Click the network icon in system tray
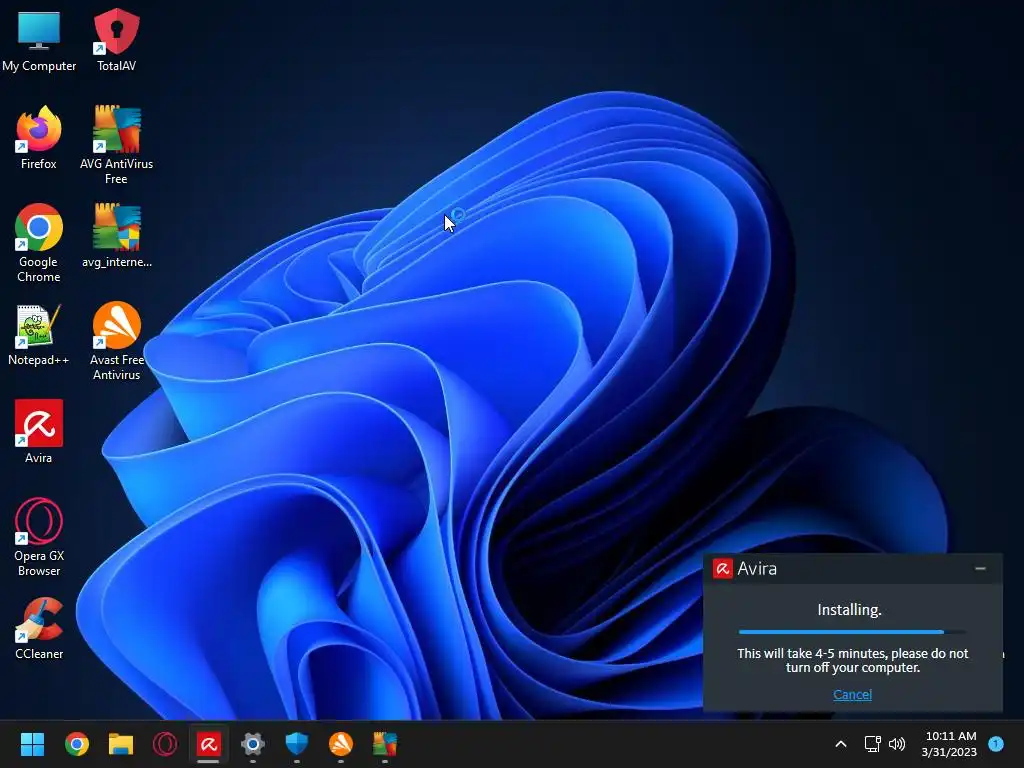 coord(872,744)
